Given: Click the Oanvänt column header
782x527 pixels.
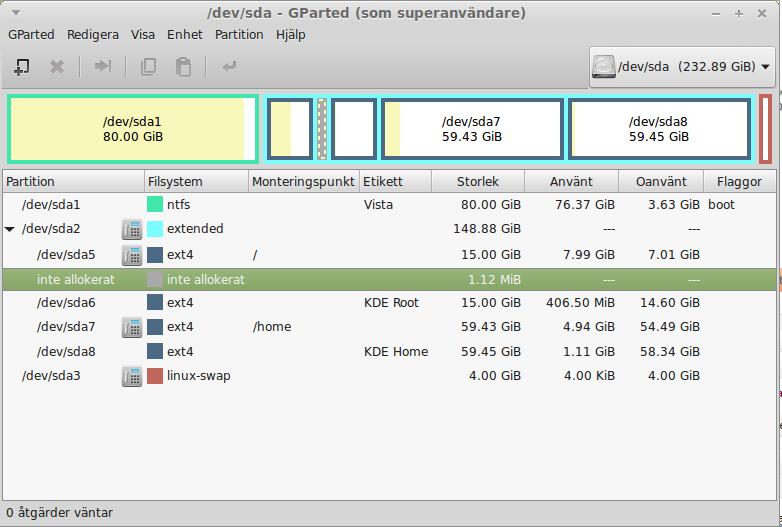Looking at the screenshot, I should point(661,181).
